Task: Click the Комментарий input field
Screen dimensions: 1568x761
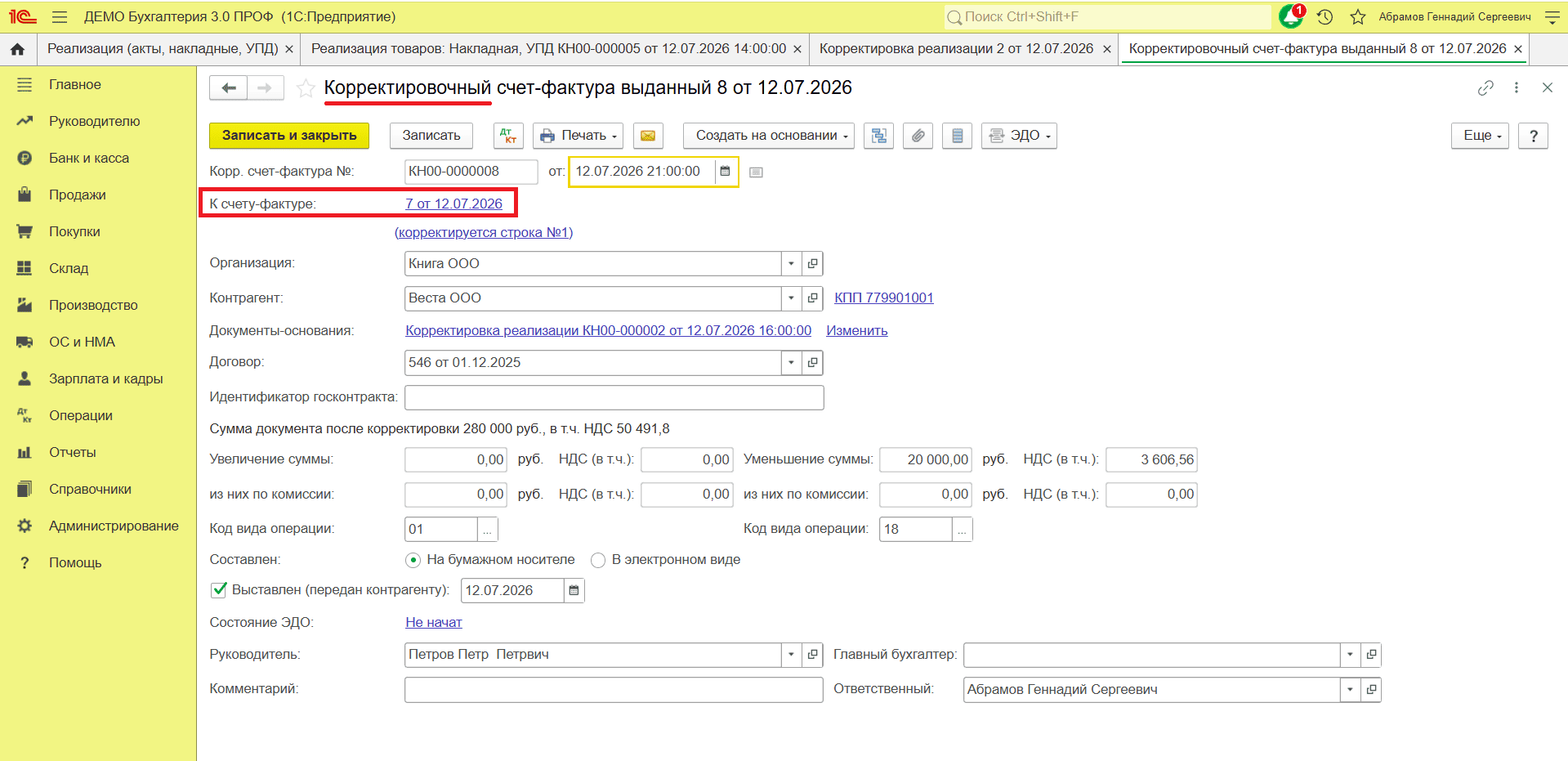Action: tap(614, 690)
